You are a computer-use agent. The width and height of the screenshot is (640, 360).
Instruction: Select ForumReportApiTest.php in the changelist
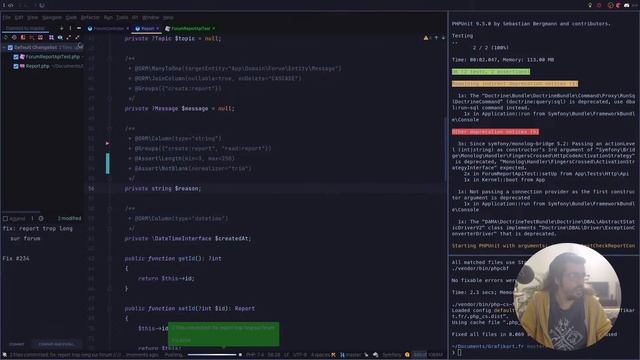coord(53,57)
